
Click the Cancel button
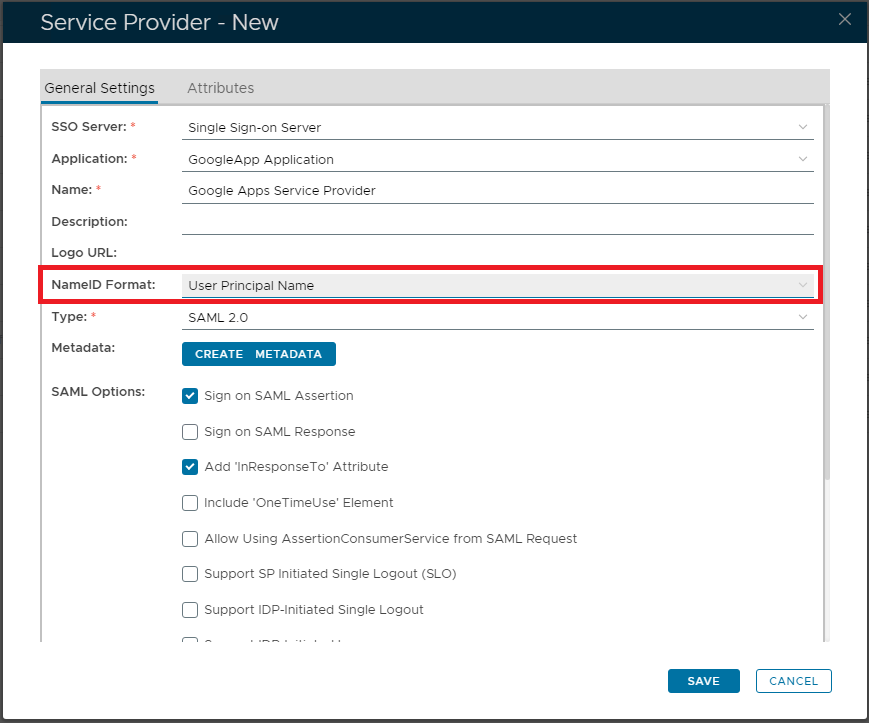tap(793, 681)
